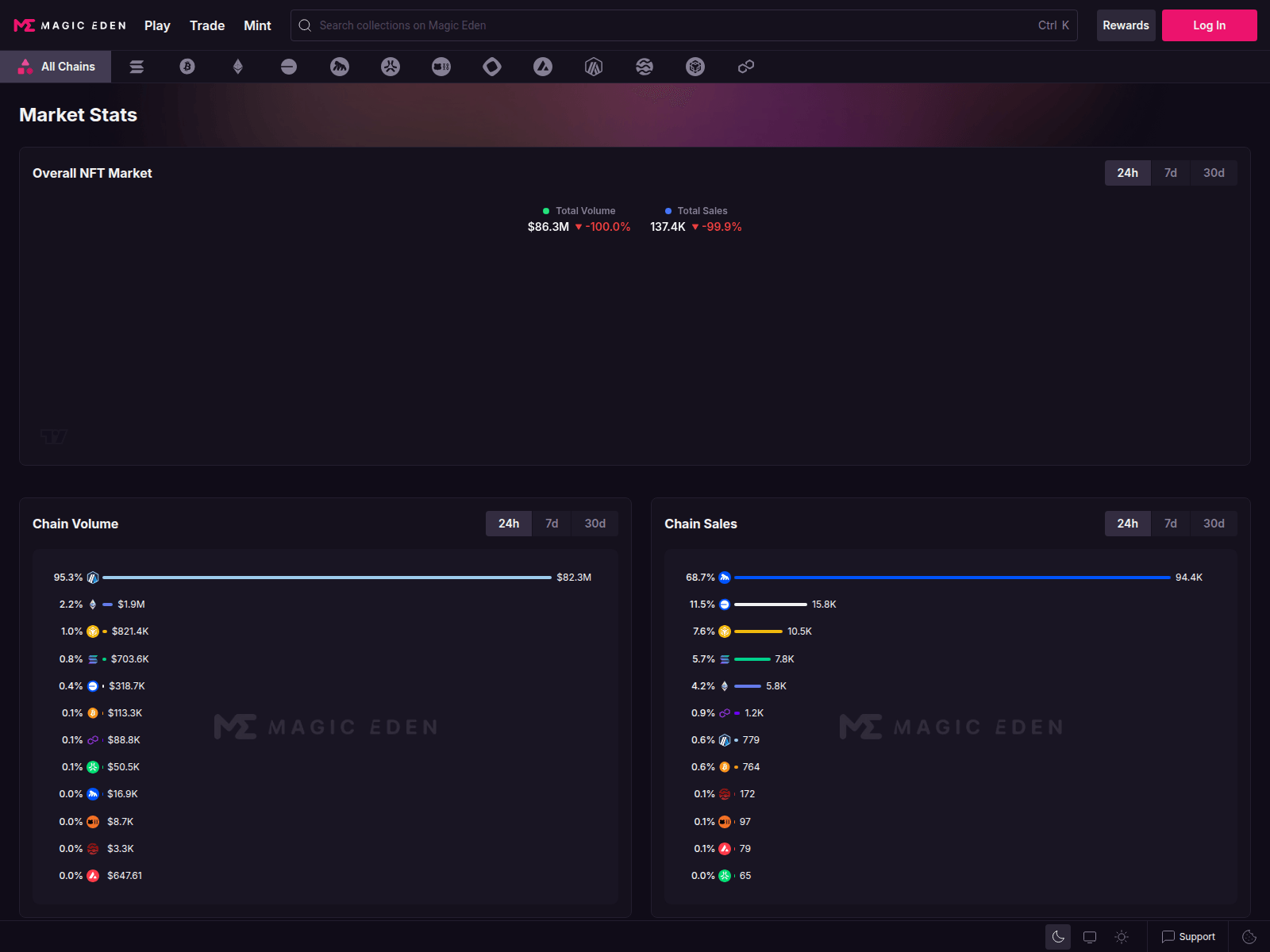The height and width of the screenshot is (952, 1270).
Task: Open the search collections field via magnifier icon
Action: click(304, 25)
